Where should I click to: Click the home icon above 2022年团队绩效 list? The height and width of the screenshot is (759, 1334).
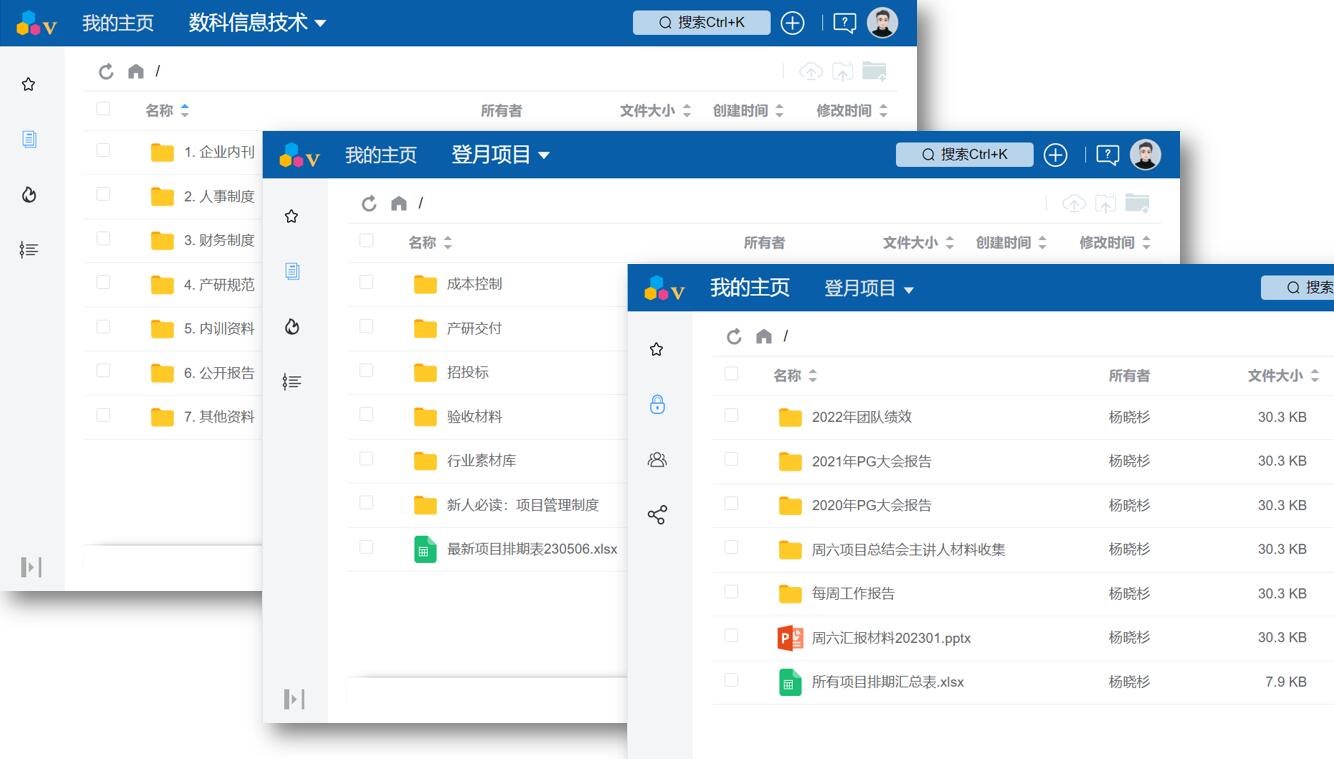764,337
